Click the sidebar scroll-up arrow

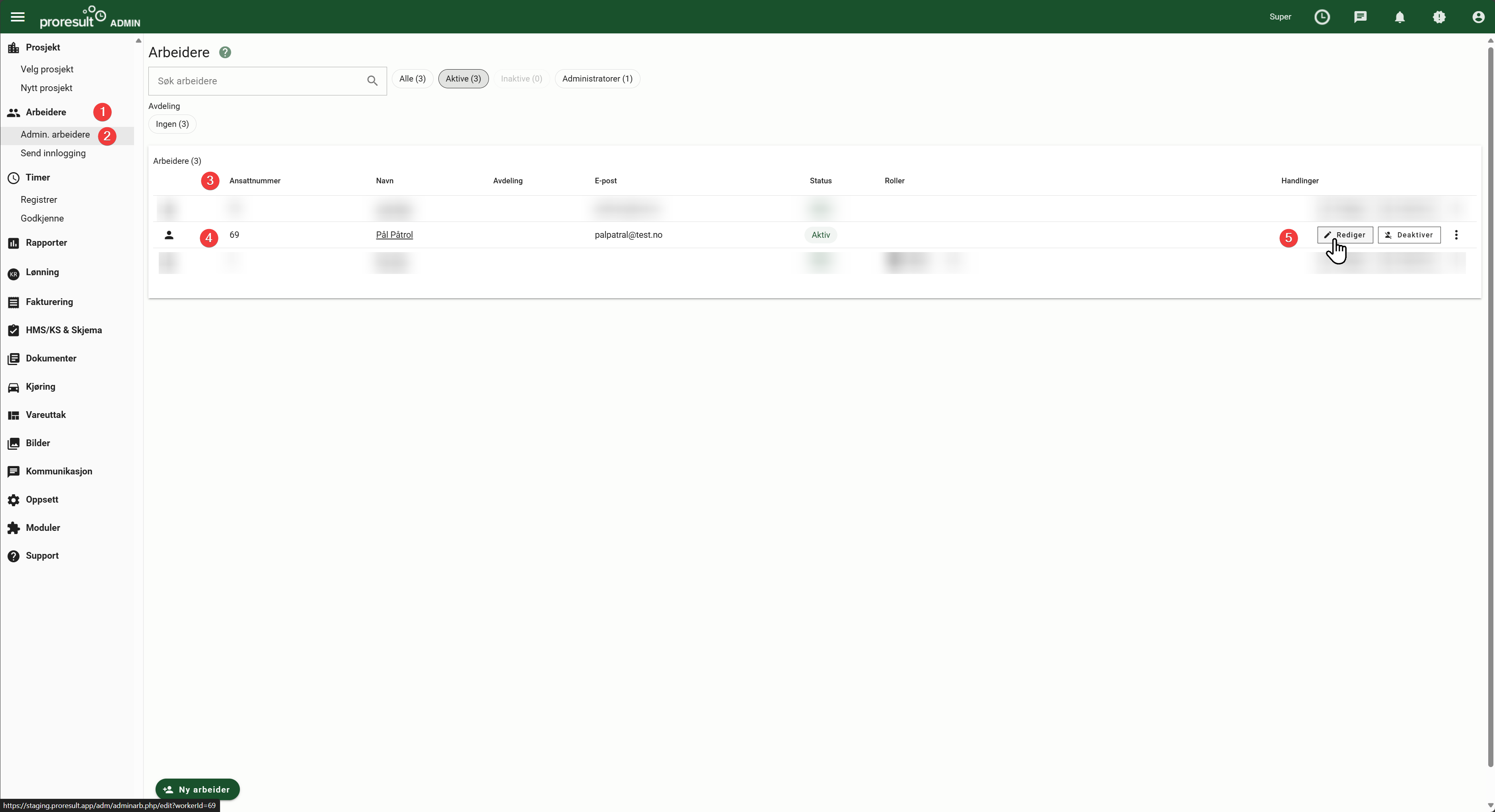pyautogui.click(x=138, y=41)
